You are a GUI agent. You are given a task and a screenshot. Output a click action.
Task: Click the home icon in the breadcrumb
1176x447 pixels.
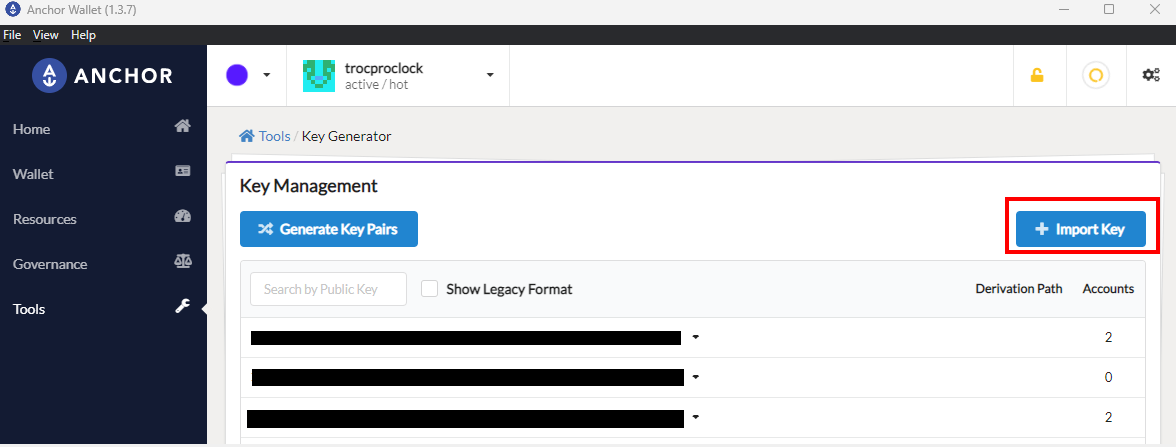[246, 136]
